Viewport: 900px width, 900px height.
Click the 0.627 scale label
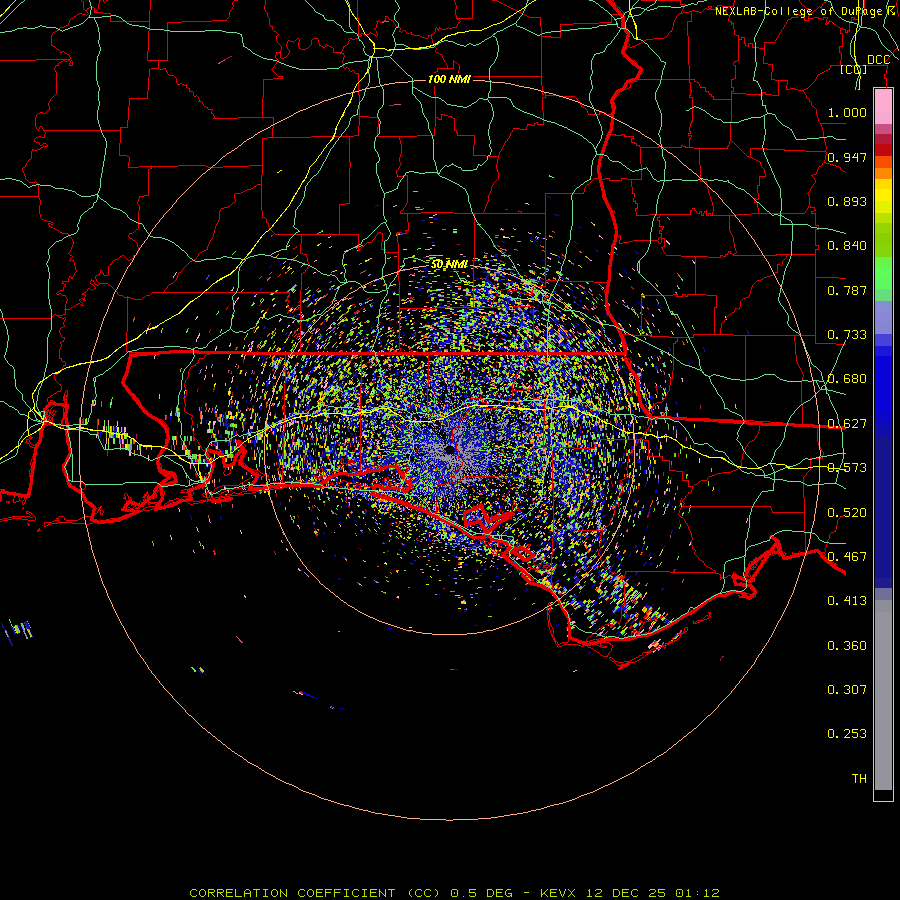click(x=847, y=424)
